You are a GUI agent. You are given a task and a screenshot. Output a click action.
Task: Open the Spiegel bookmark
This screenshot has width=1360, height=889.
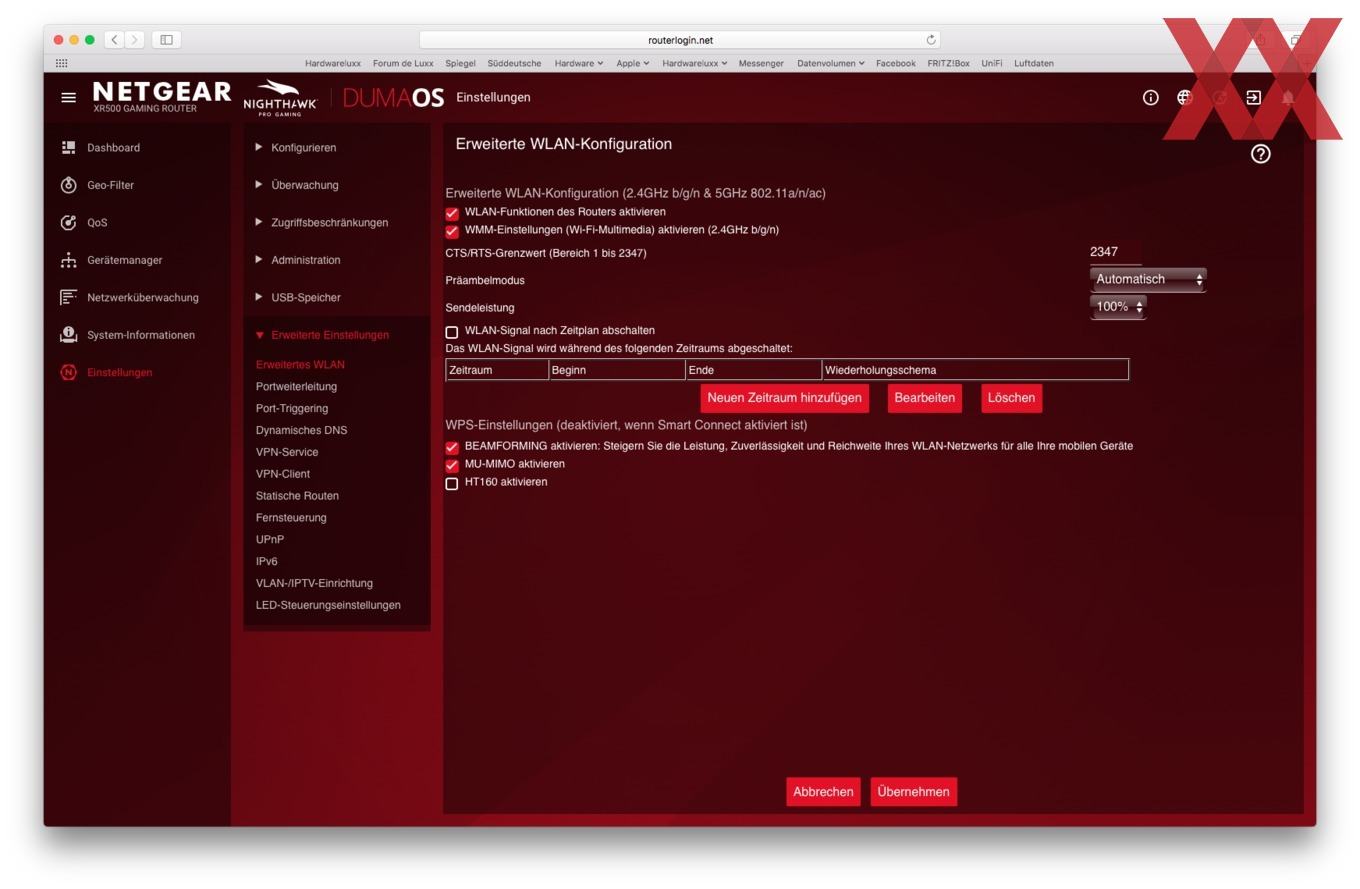(460, 63)
